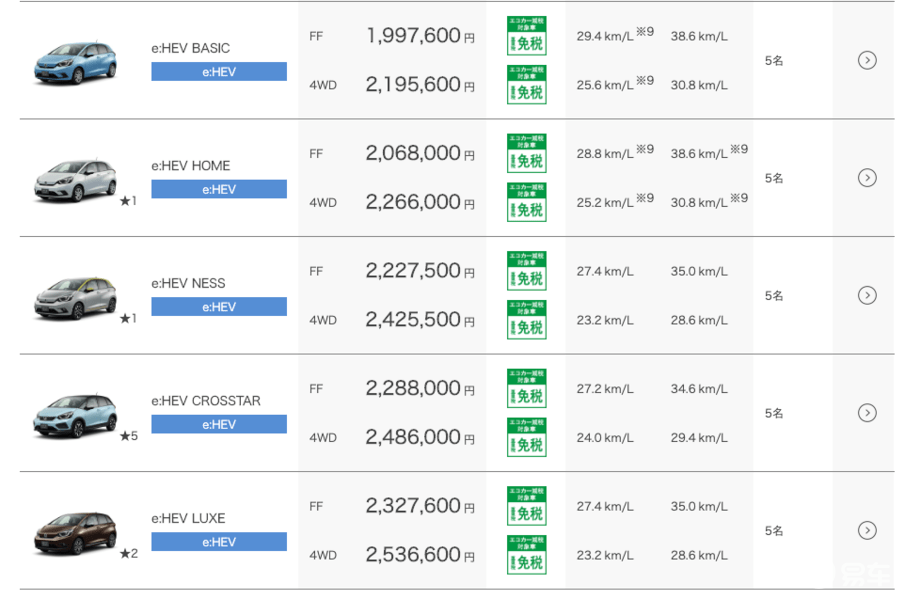
Task: Click the green eco badge for e:HEV LUXE 4WD
Action: 526,555
